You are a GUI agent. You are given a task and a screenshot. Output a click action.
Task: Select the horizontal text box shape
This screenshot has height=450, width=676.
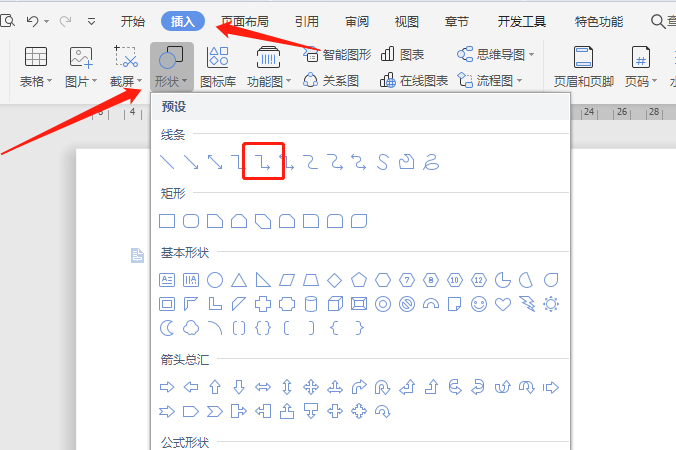[167, 280]
